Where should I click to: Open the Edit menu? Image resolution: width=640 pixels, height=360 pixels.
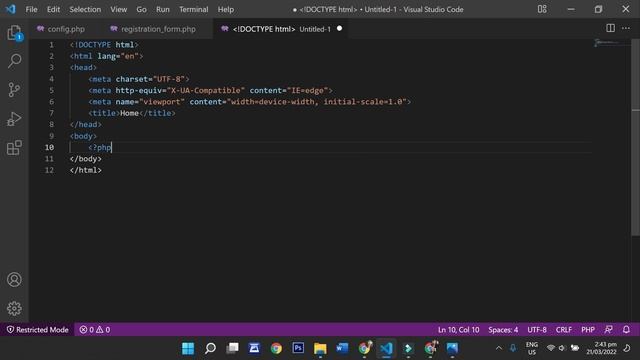click(53, 9)
